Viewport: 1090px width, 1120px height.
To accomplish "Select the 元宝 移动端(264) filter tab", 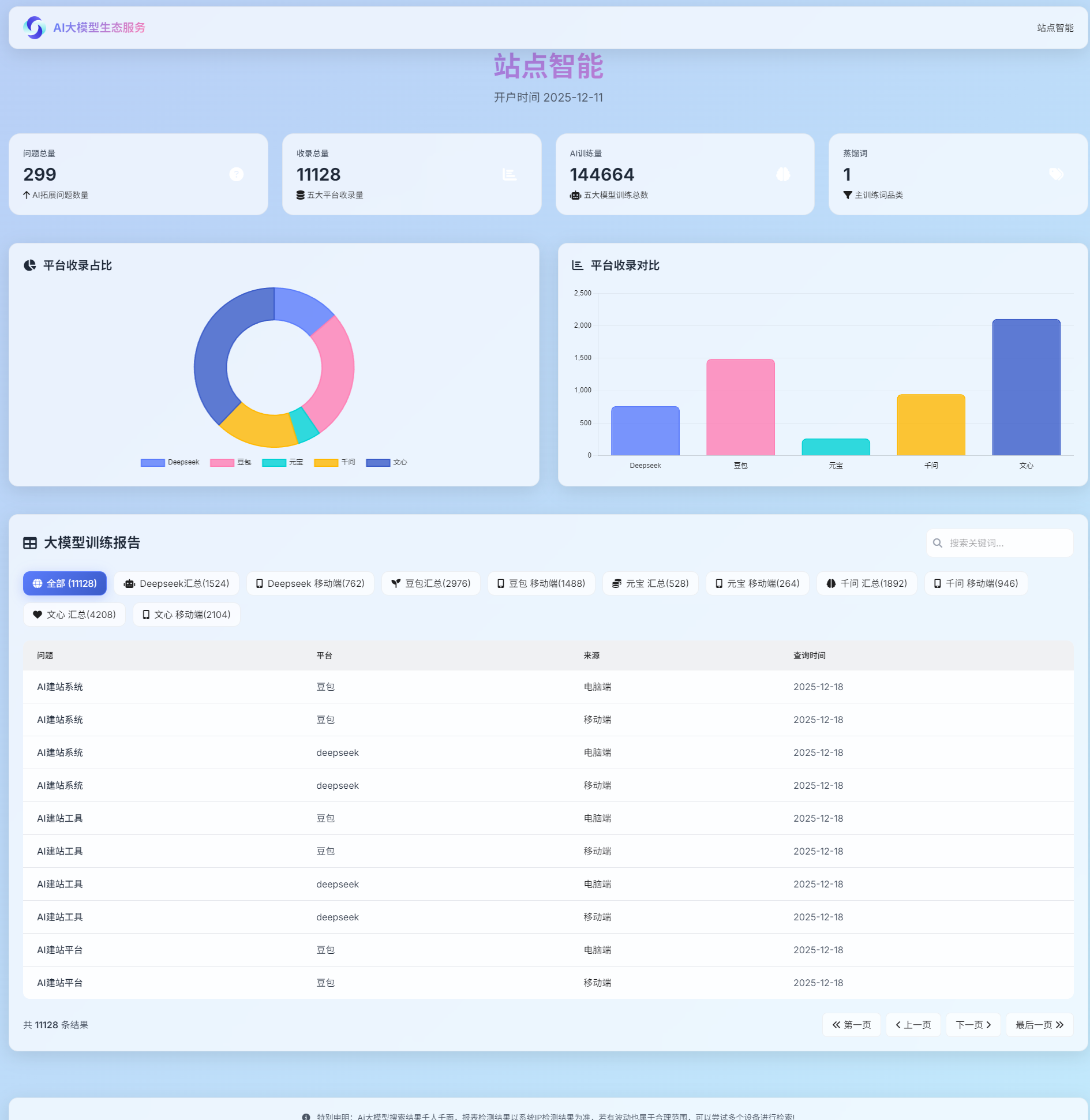I will (x=758, y=583).
